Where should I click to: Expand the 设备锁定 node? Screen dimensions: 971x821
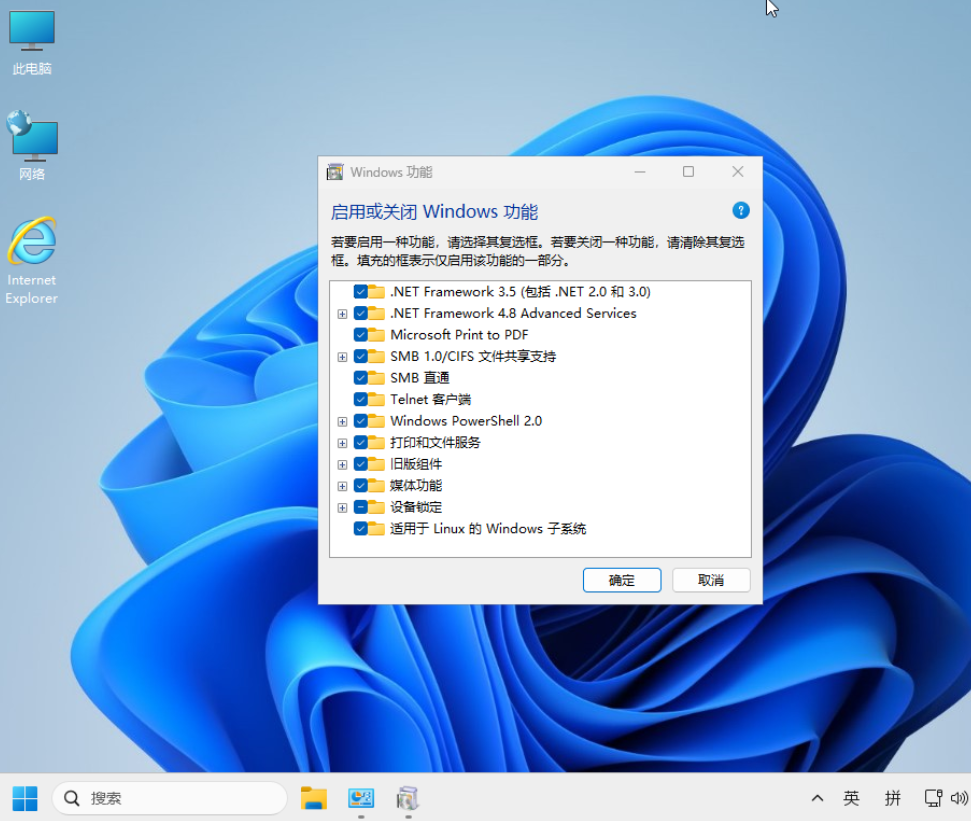(342, 508)
